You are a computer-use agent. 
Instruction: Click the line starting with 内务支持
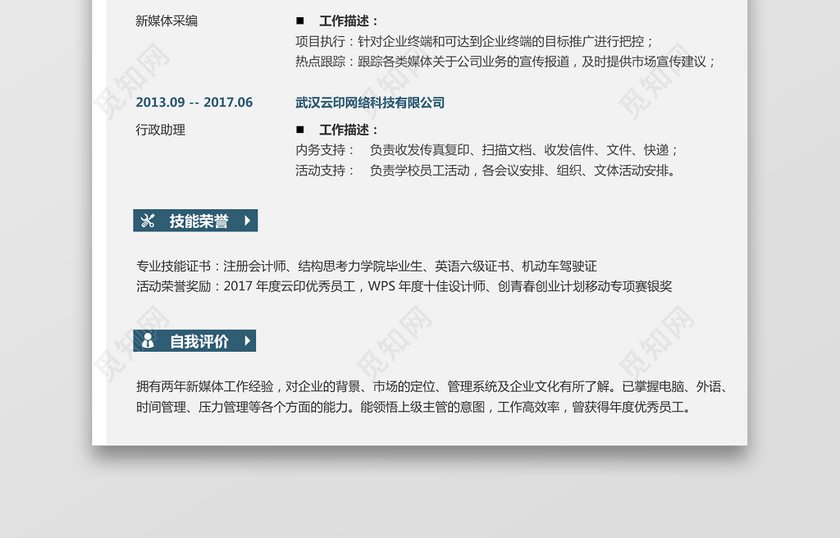(x=487, y=150)
